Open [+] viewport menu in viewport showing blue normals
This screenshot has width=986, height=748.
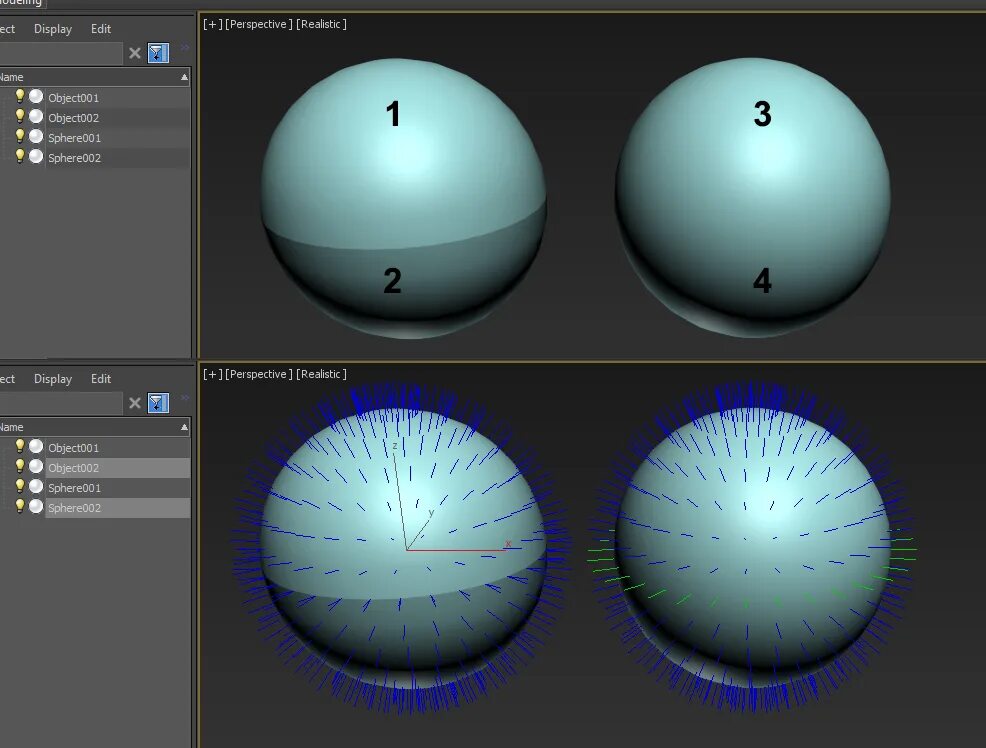[x=213, y=374]
